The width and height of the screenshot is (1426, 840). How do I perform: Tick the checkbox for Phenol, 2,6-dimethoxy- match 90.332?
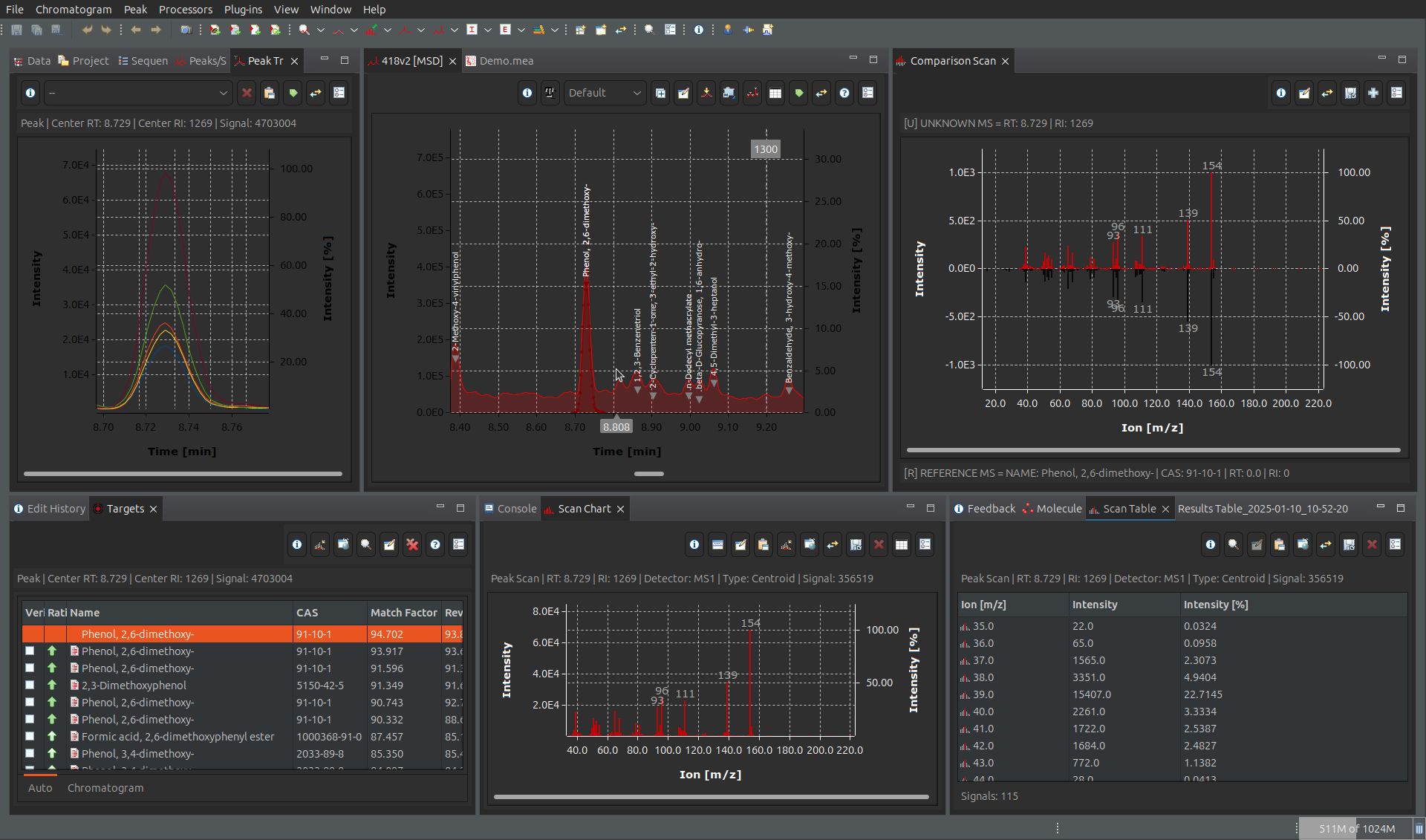(x=30, y=720)
